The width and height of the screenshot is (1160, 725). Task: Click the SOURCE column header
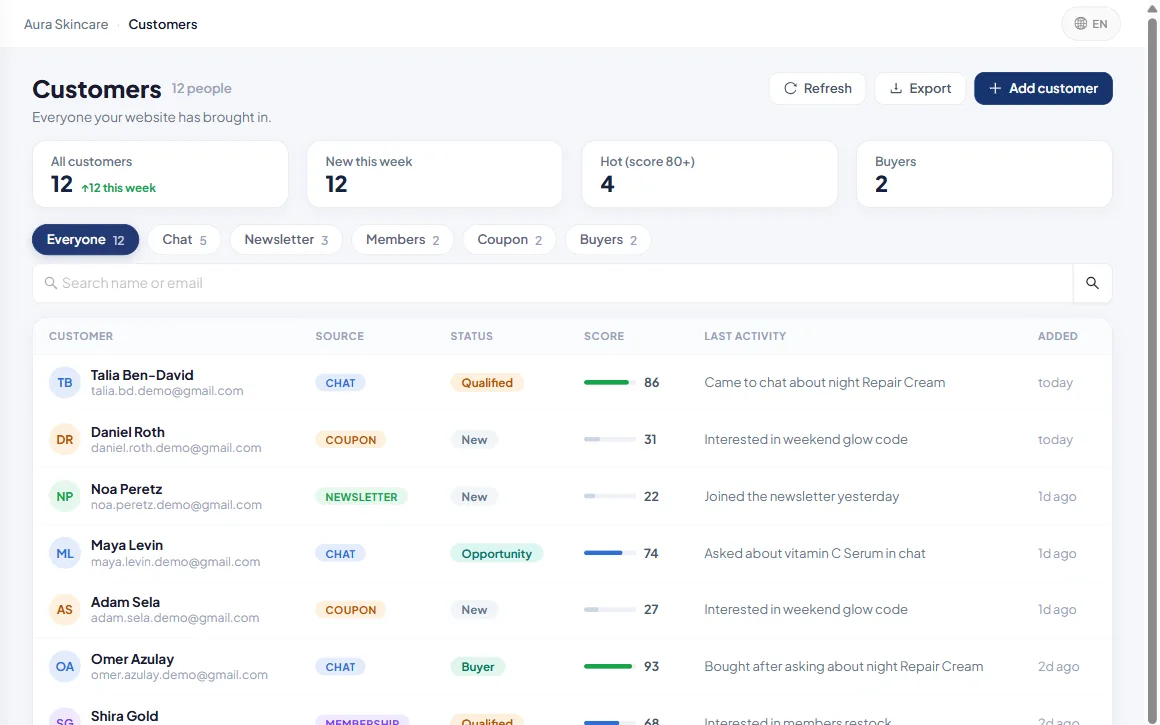coord(340,336)
